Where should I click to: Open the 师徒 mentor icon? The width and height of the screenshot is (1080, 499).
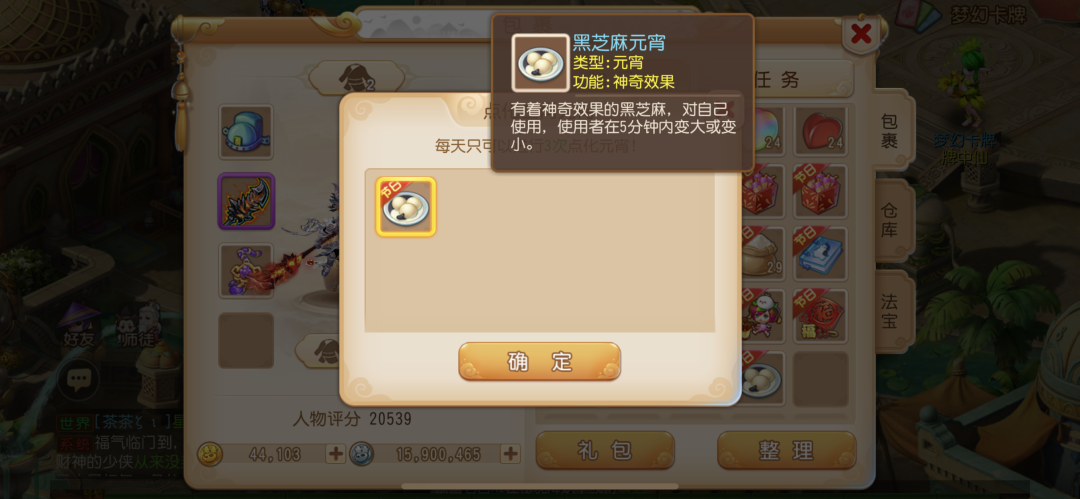point(136,327)
